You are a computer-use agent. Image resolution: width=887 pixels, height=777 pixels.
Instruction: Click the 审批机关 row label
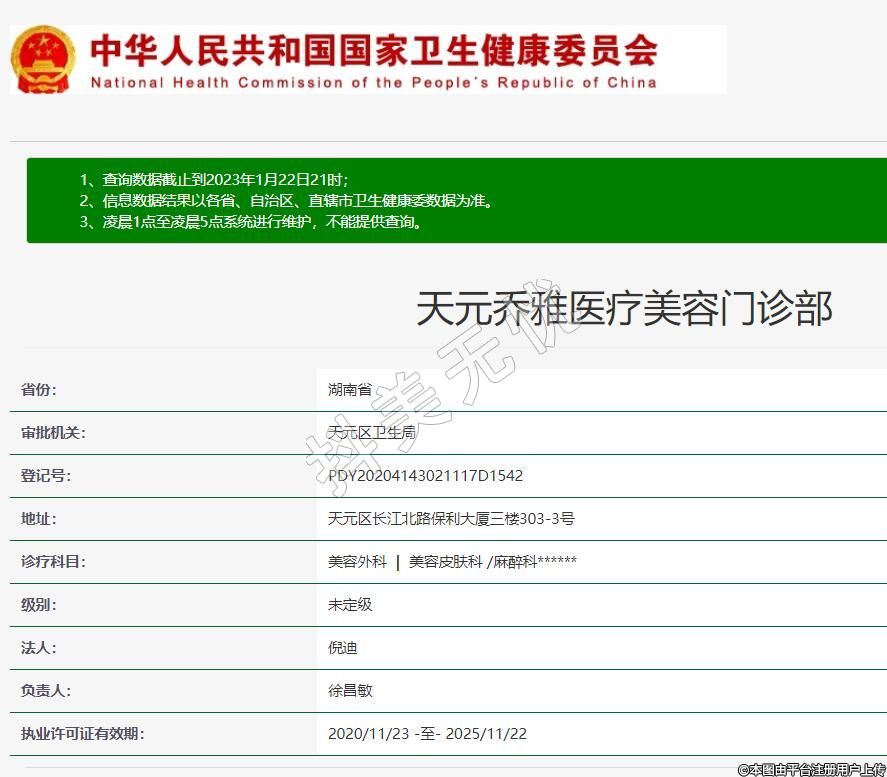53,433
